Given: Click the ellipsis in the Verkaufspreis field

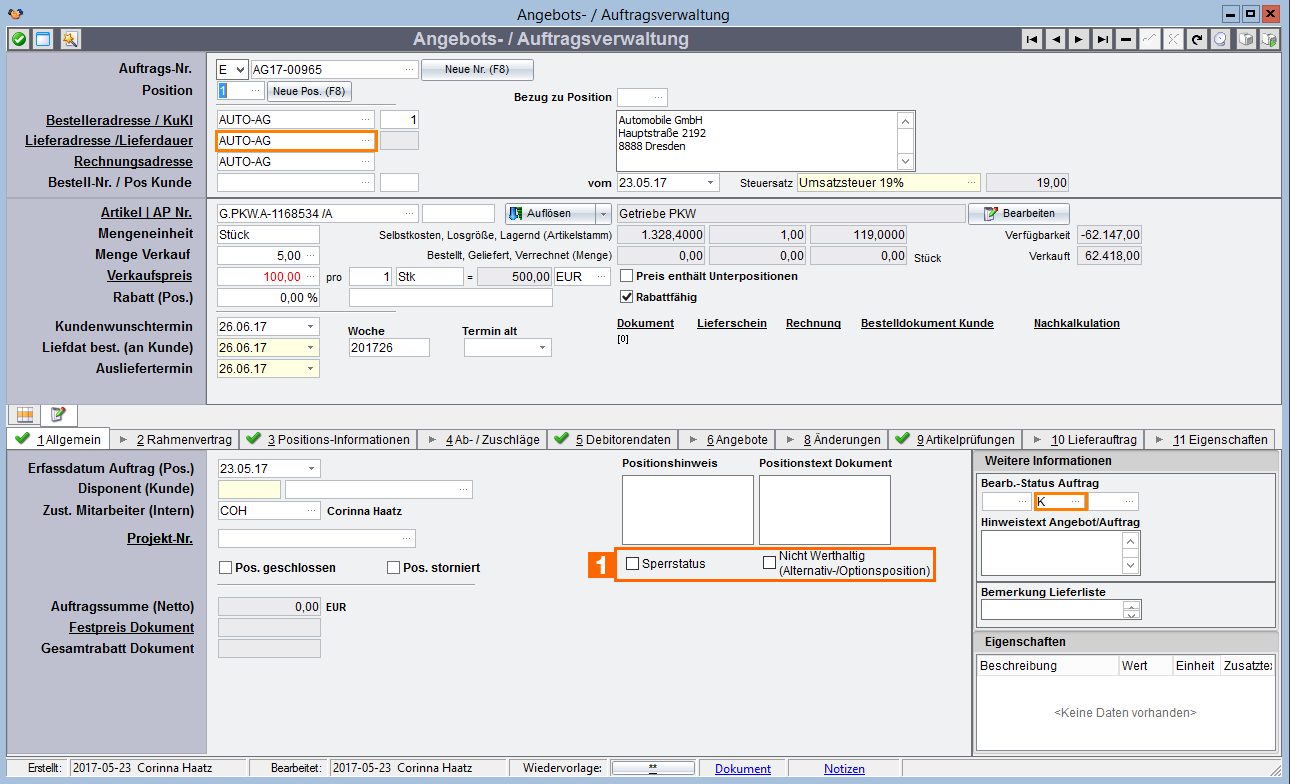Looking at the screenshot, I should [x=312, y=276].
